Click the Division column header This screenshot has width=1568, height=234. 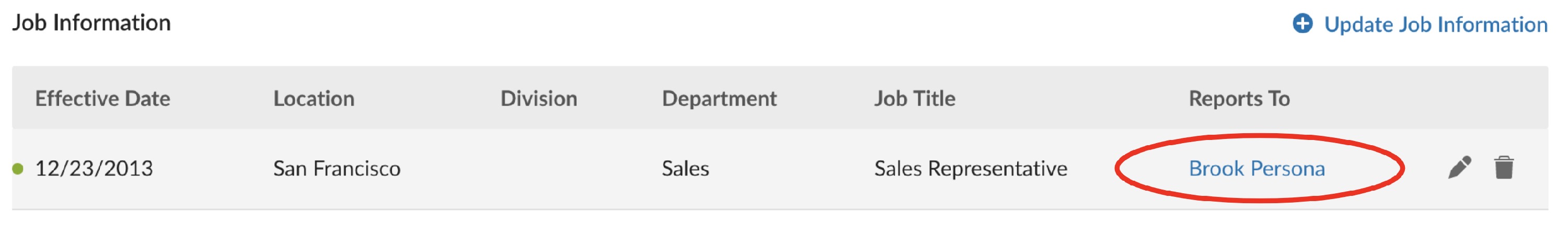pyautogui.click(x=539, y=99)
